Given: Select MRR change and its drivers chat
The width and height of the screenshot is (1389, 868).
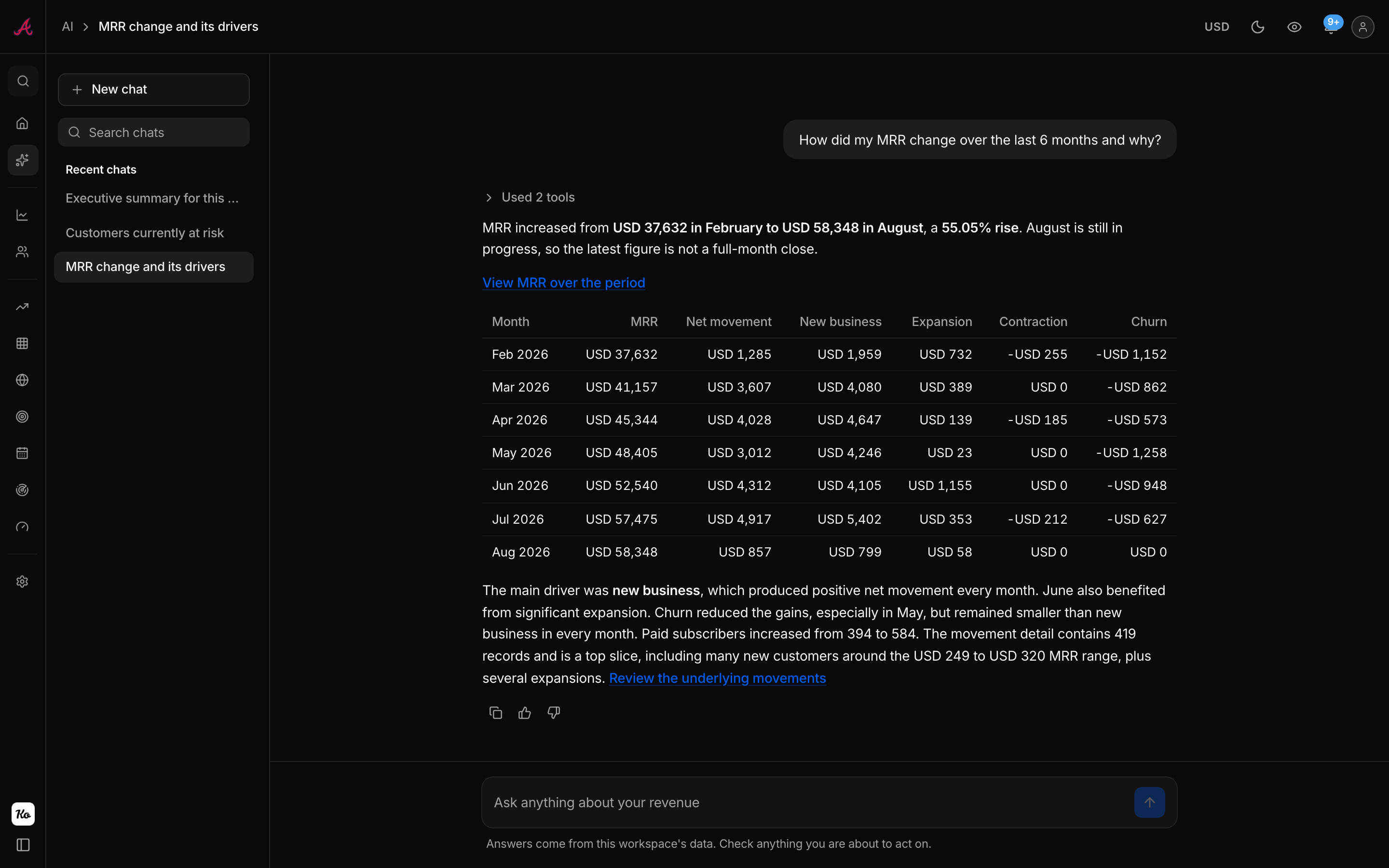Looking at the screenshot, I should pyautogui.click(x=154, y=267).
